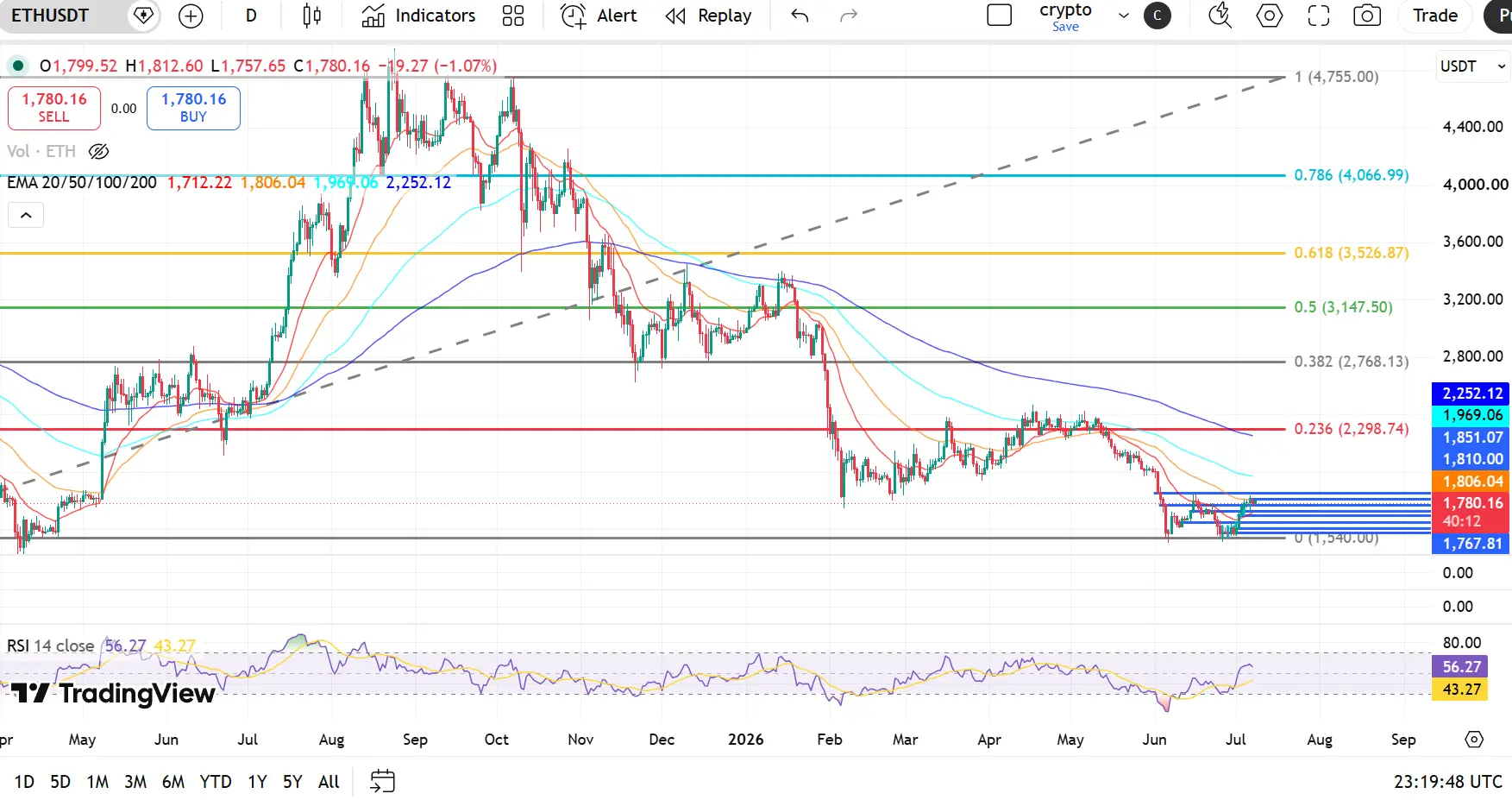Enter fullscreen mode
Image resolution: width=1512 pixels, height=800 pixels.
(x=1319, y=16)
